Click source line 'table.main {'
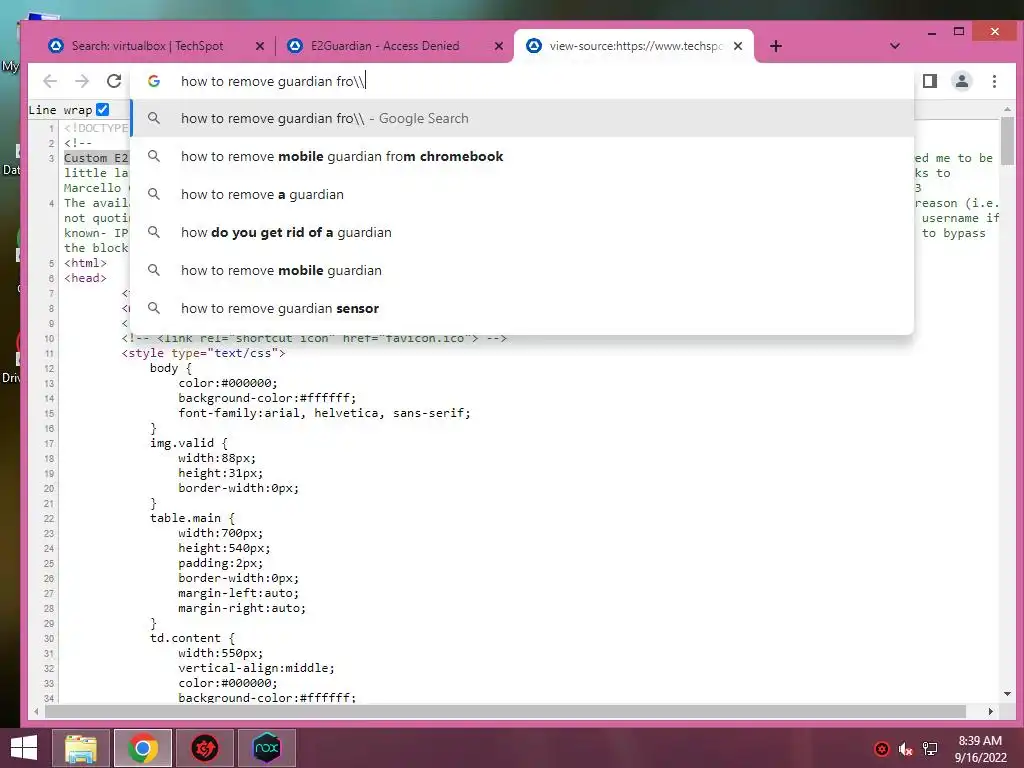The image size is (1024, 768). pos(192,518)
